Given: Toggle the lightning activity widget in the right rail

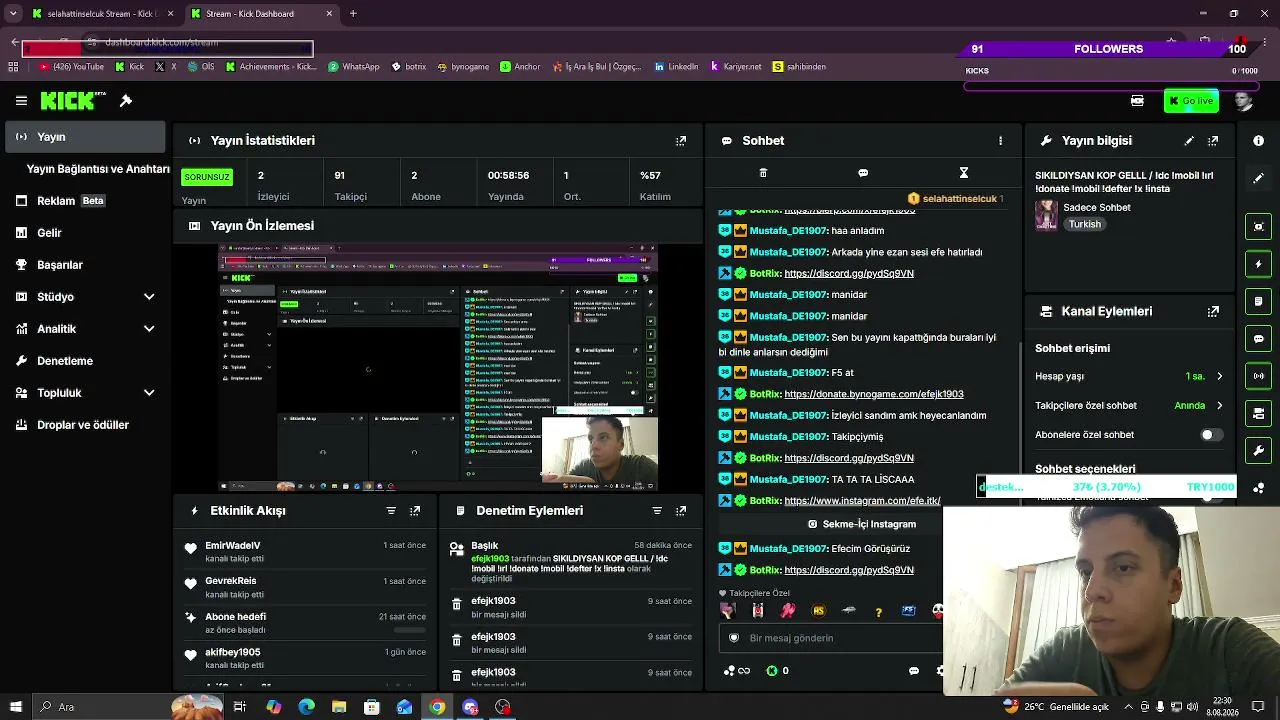Looking at the screenshot, I should [x=1259, y=264].
